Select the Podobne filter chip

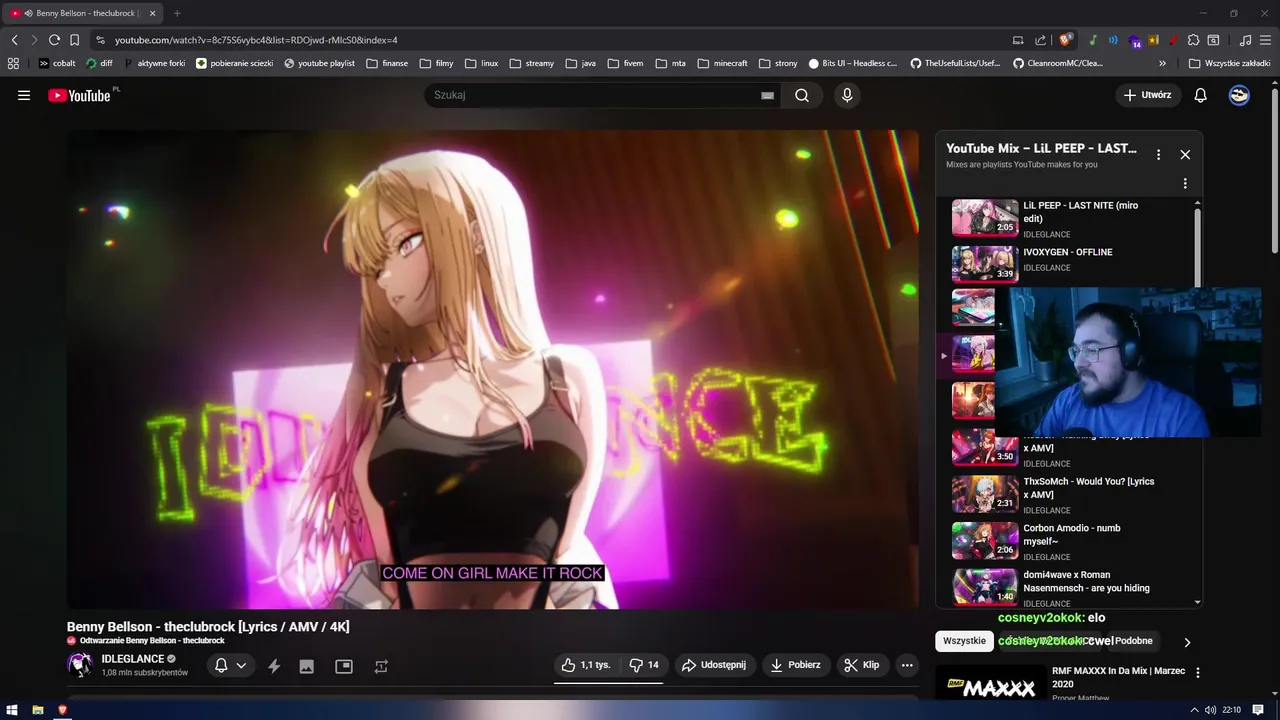pyautogui.click(x=1134, y=641)
